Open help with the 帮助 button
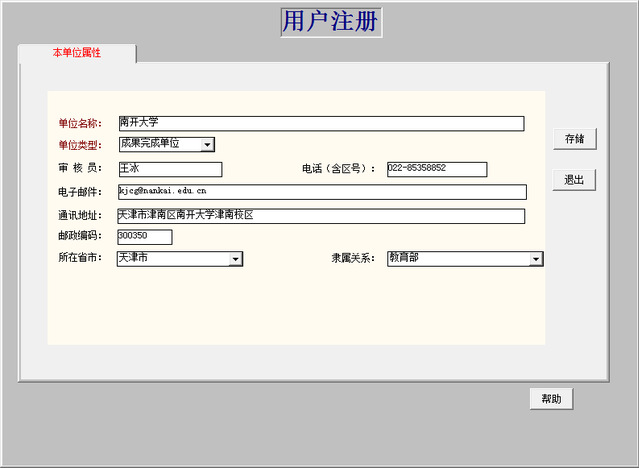 pos(551,399)
